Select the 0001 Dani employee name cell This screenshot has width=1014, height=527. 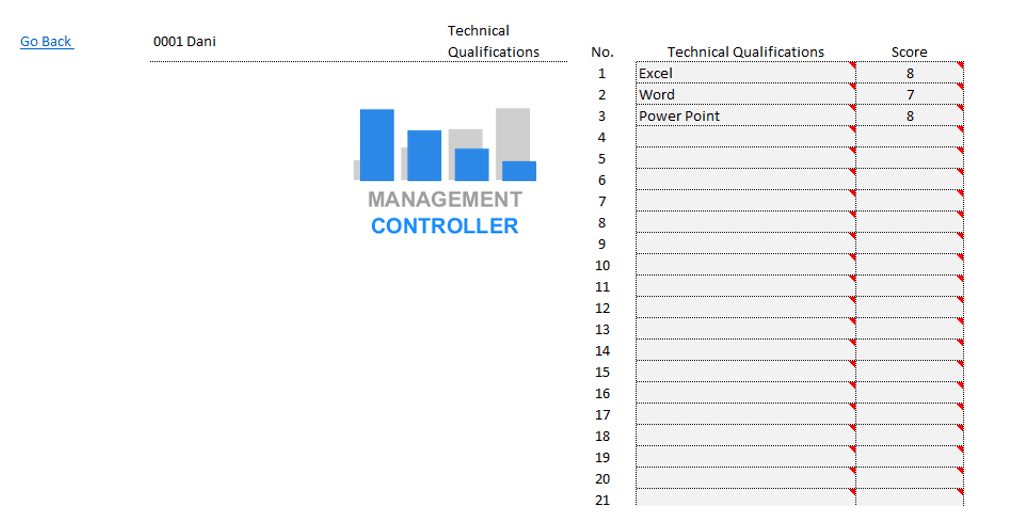pos(184,41)
